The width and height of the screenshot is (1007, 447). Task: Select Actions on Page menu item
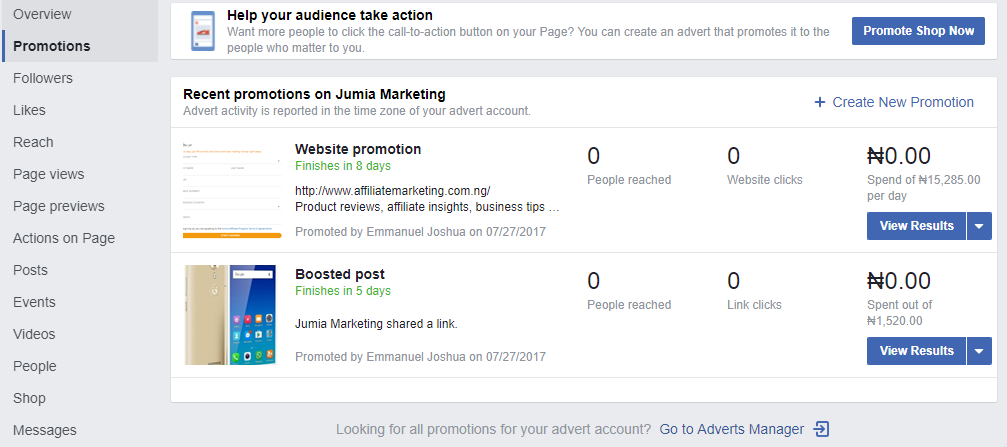coord(64,238)
